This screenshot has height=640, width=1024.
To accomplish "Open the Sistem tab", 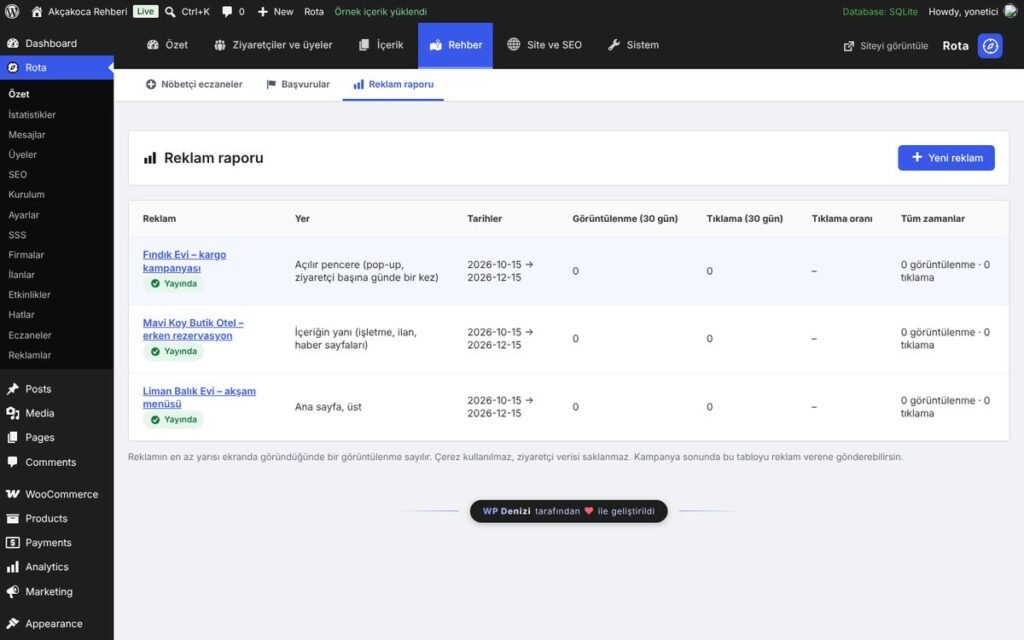I will click(x=633, y=45).
